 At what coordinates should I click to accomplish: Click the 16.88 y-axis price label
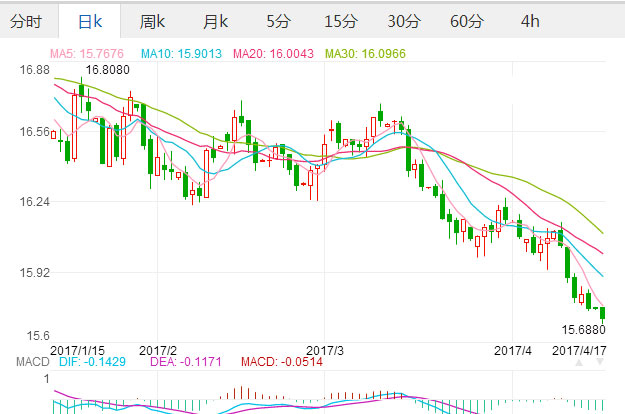pyautogui.click(x=35, y=70)
